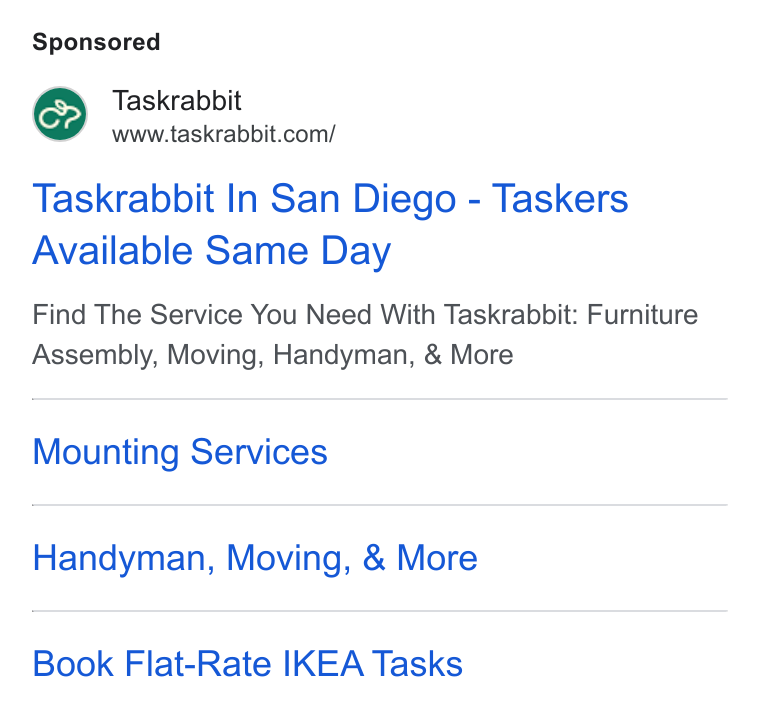This screenshot has height=716, width=760.
Task: Open the sitelink for mounting services
Action: click(x=180, y=452)
